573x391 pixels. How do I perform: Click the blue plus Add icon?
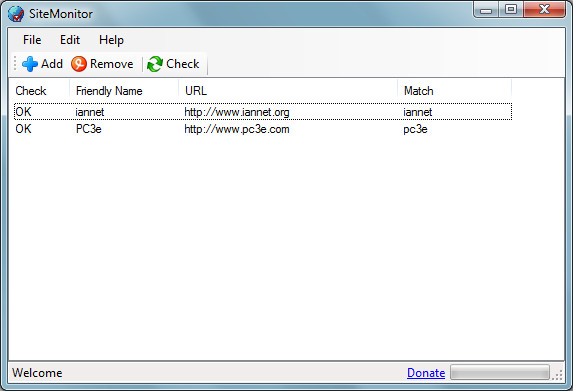pos(30,64)
